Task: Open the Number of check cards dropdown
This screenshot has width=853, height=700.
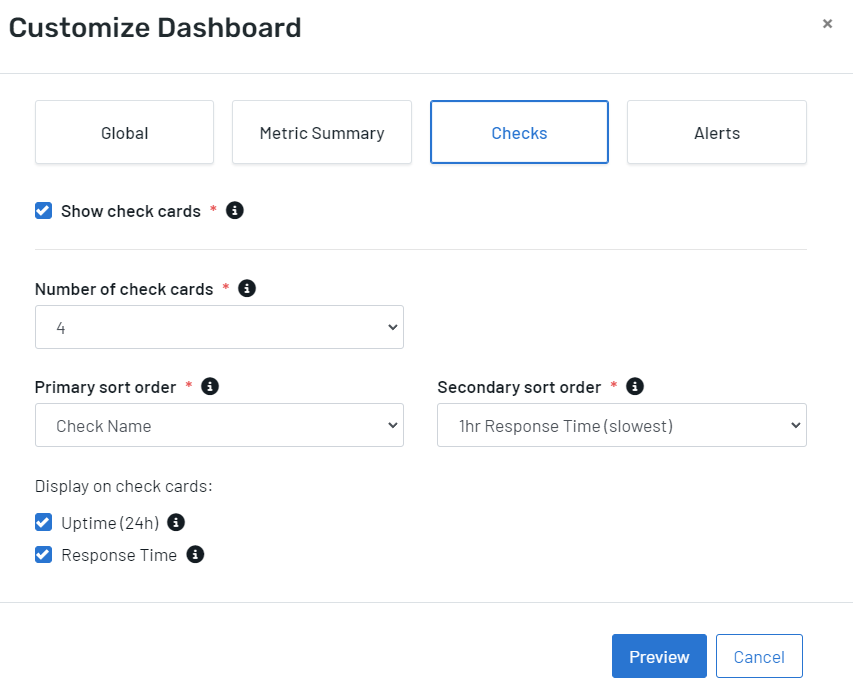Action: point(219,326)
